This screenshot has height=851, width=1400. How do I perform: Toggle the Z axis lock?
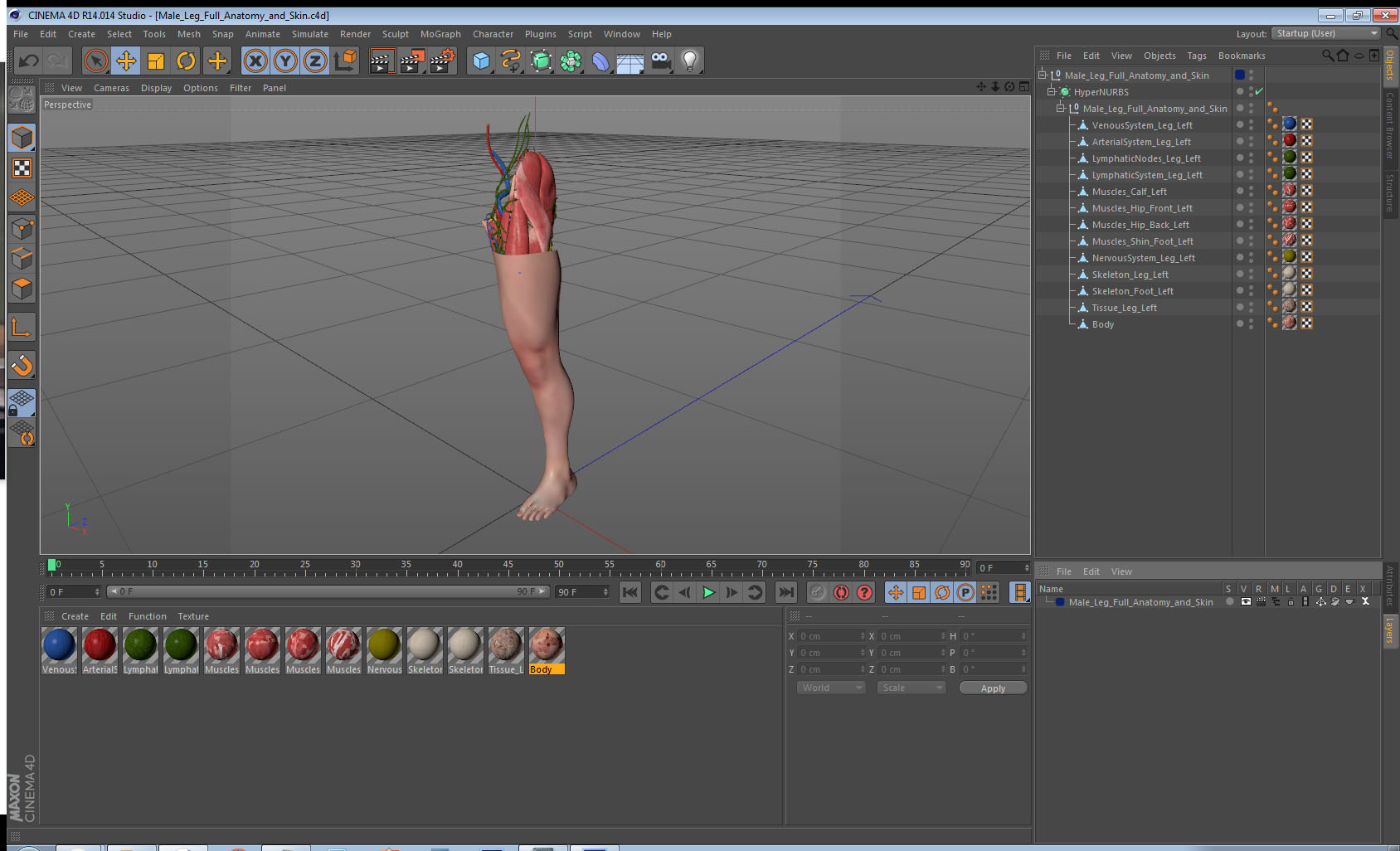315,61
